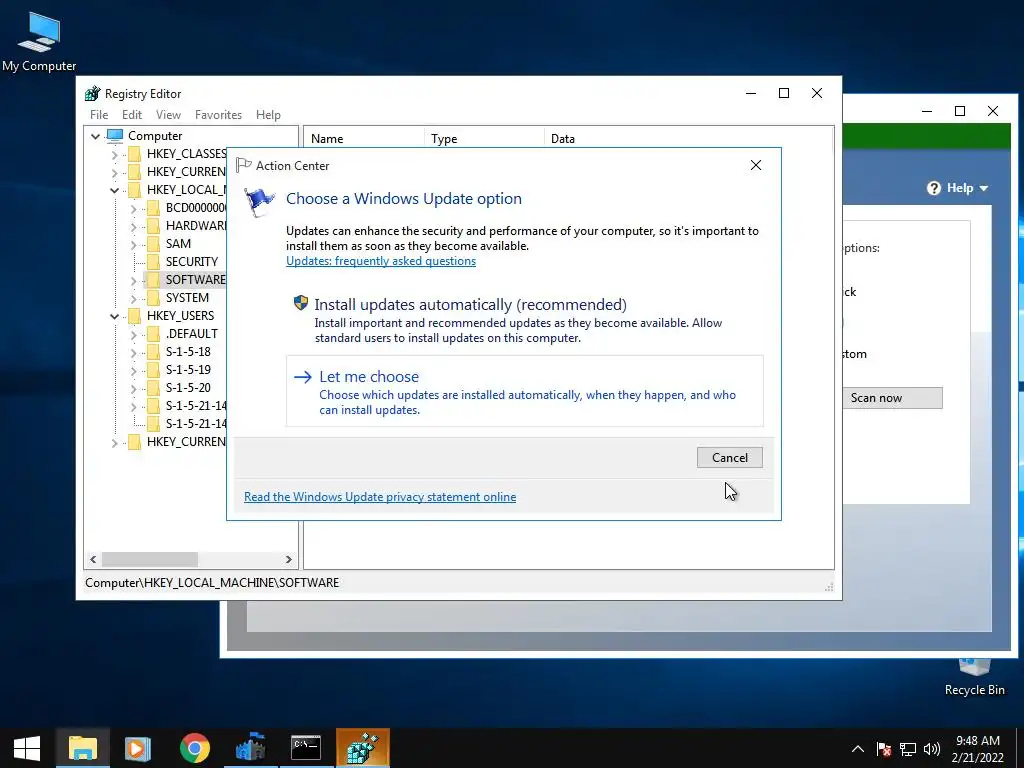
Task: Expand the HKEY_CLASSES_ROOT key
Action: [x=114, y=154]
